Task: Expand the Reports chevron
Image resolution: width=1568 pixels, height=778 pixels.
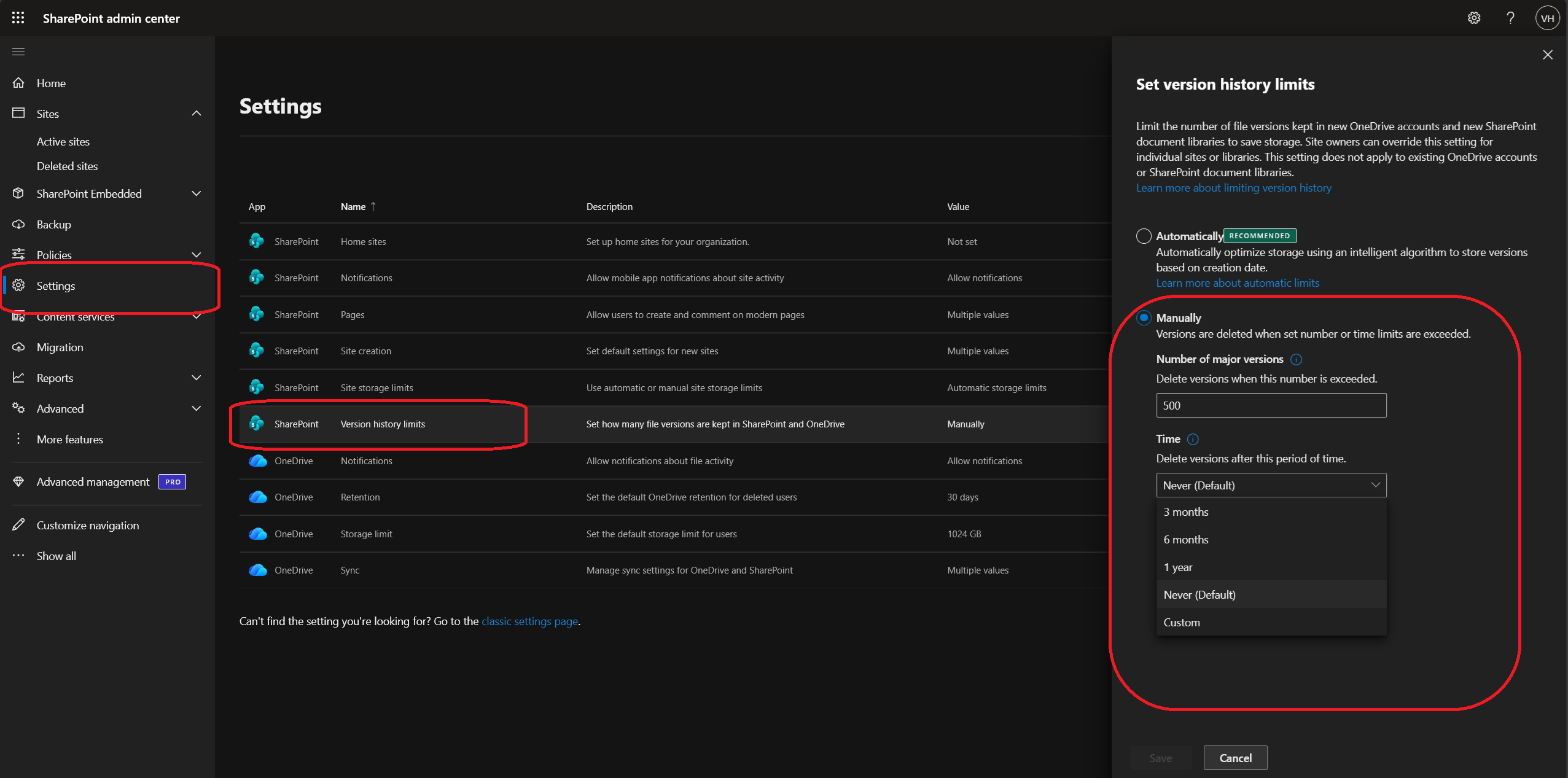Action: tap(197, 378)
